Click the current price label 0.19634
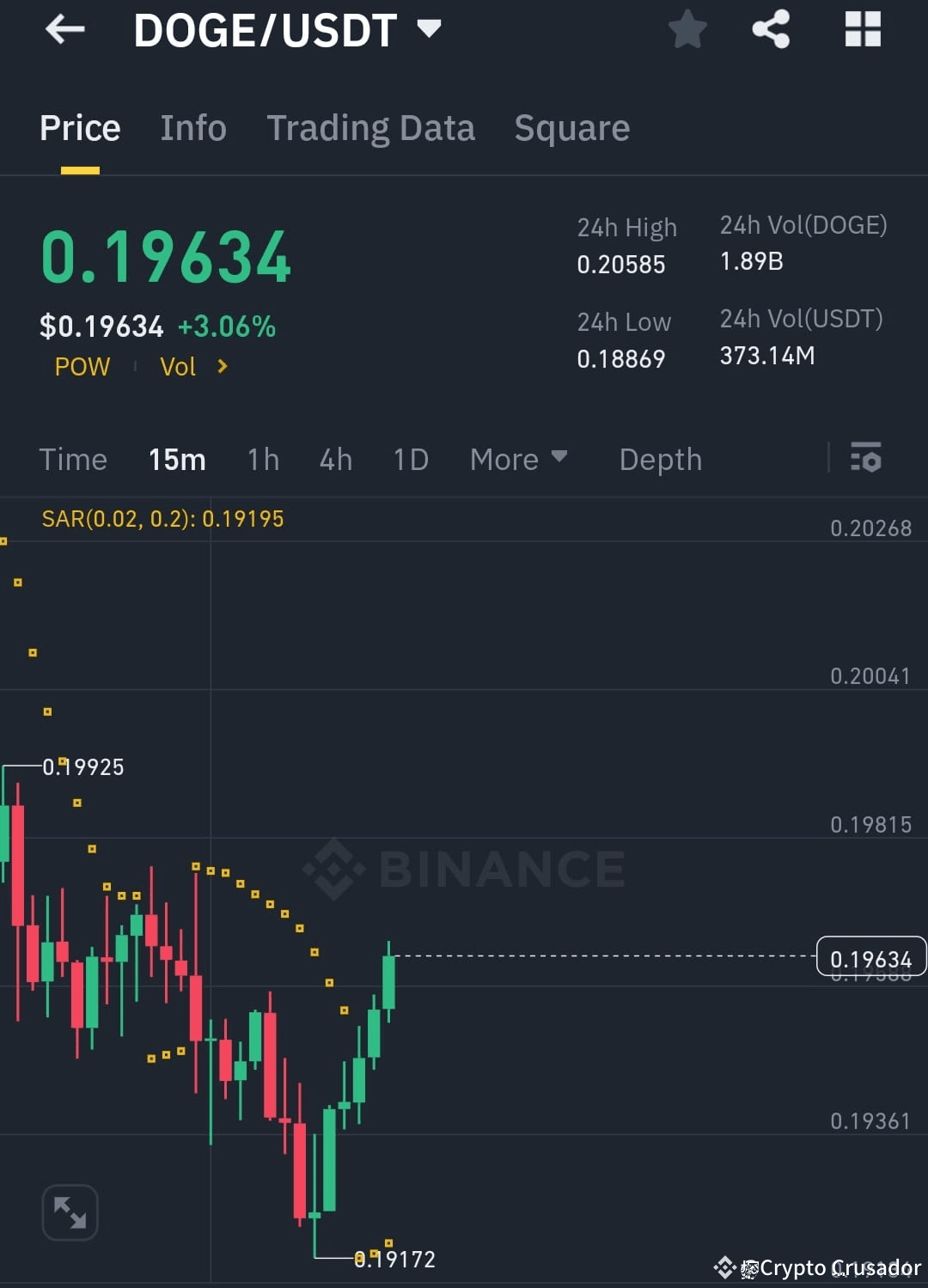This screenshot has width=928, height=1288. 870,958
